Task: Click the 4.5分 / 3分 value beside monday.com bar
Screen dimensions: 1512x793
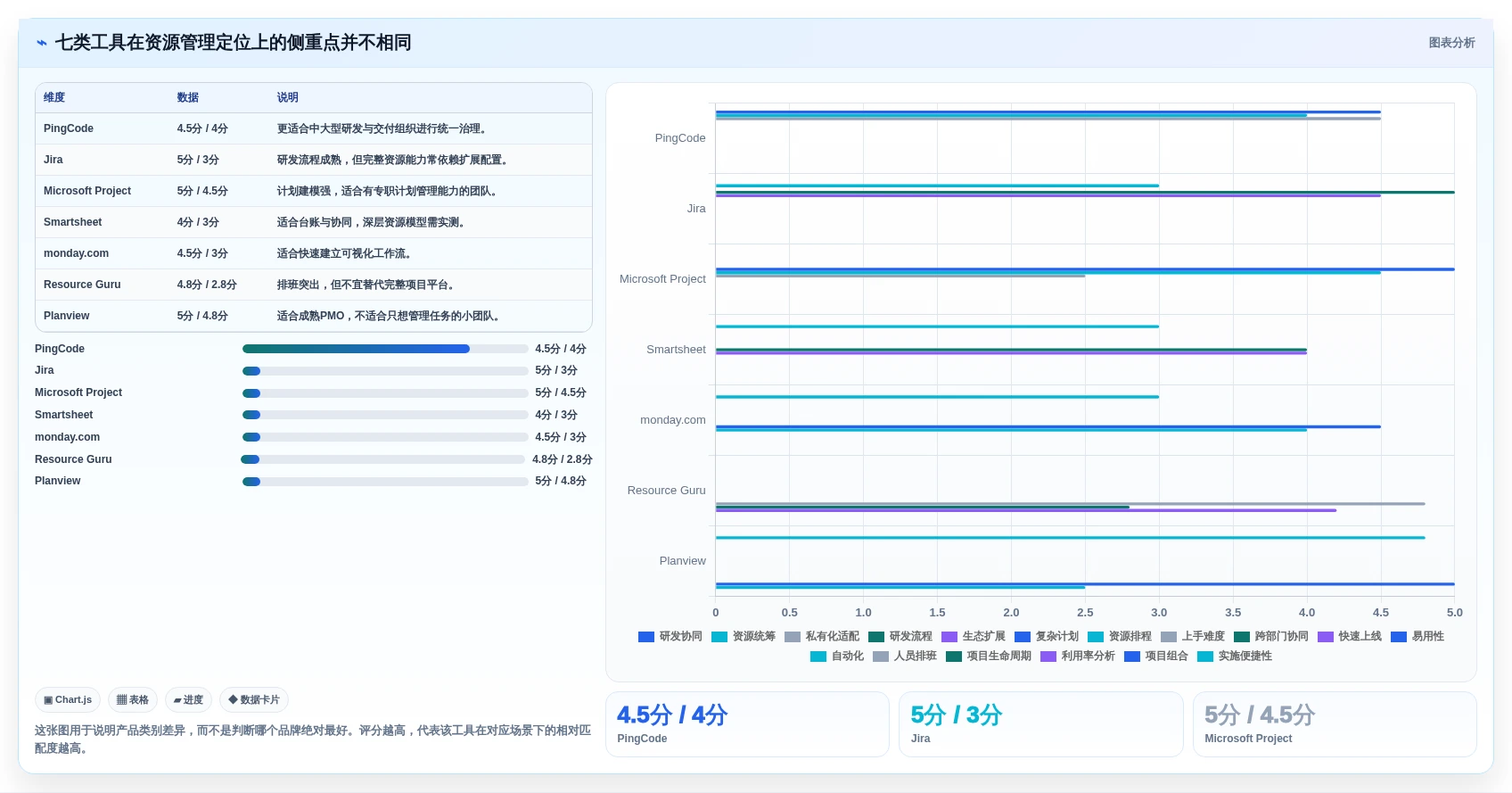Action: click(x=561, y=437)
